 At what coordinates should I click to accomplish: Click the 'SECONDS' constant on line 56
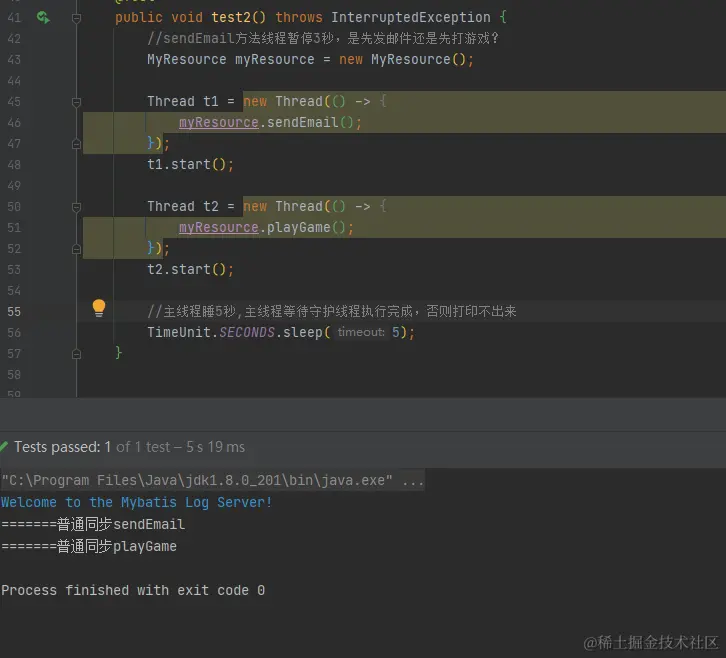[x=247, y=332]
